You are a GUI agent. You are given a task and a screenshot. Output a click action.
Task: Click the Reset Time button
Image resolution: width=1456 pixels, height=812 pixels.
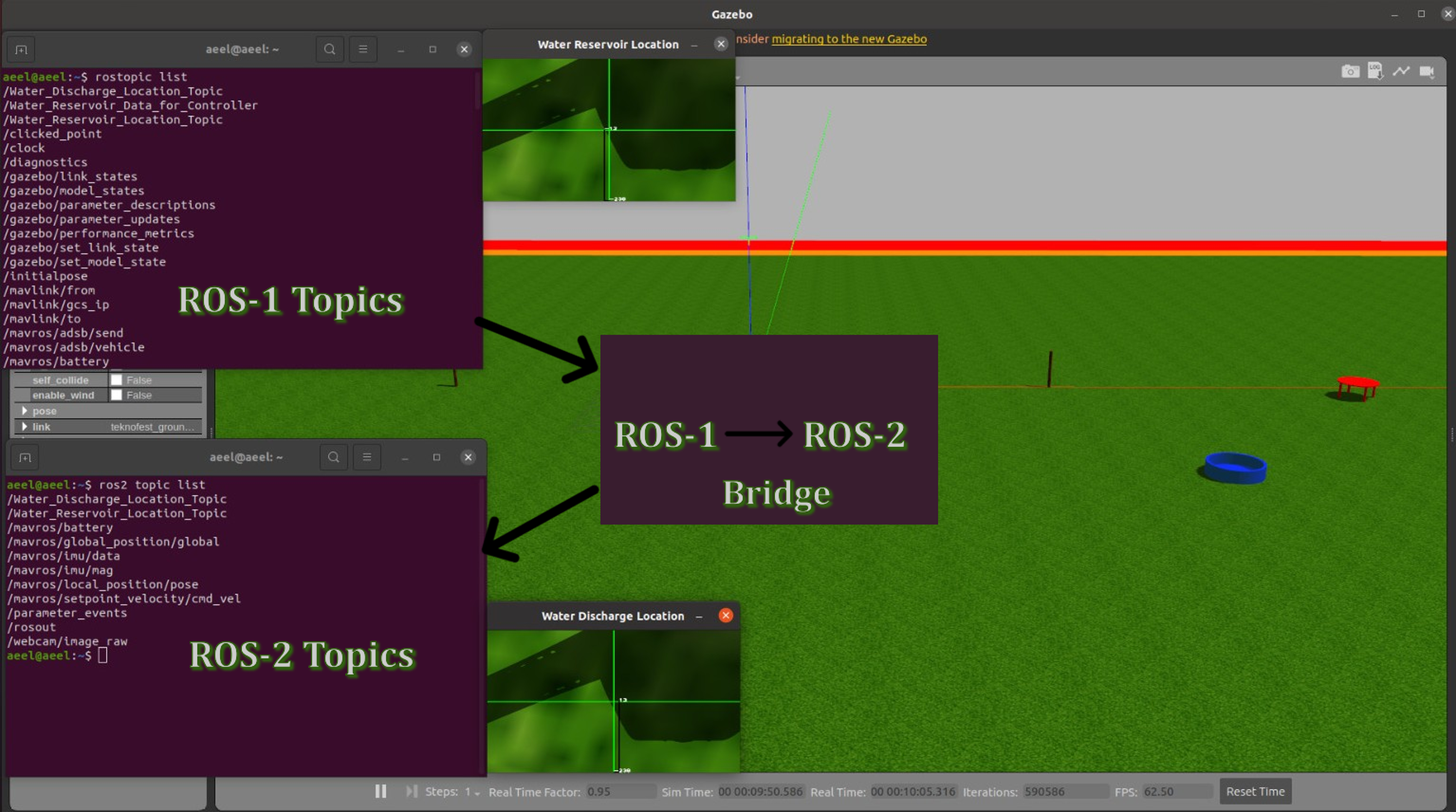click(x=1255, y=791)
